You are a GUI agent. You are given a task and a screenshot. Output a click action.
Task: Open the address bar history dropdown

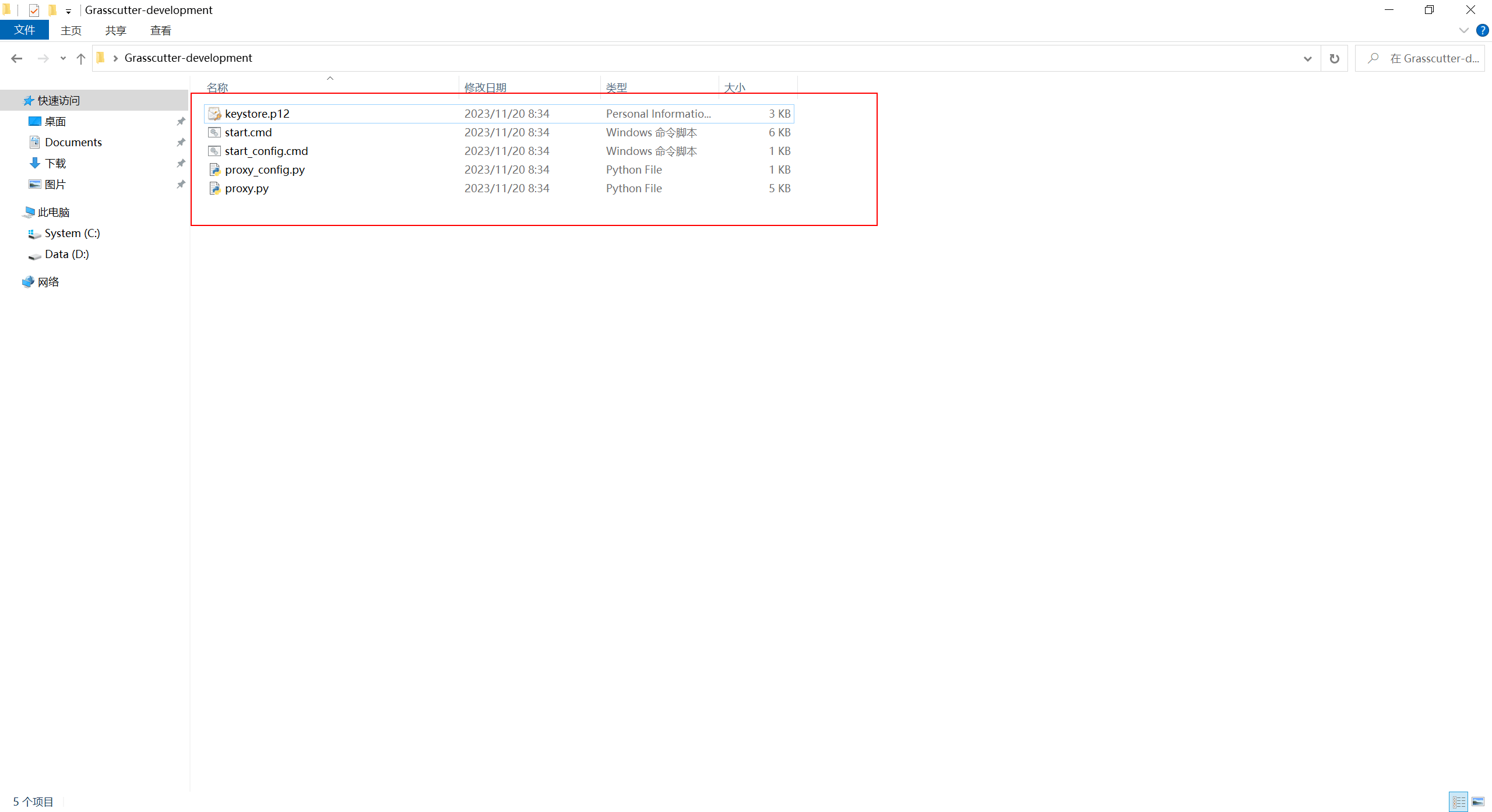click(1307, 58)
